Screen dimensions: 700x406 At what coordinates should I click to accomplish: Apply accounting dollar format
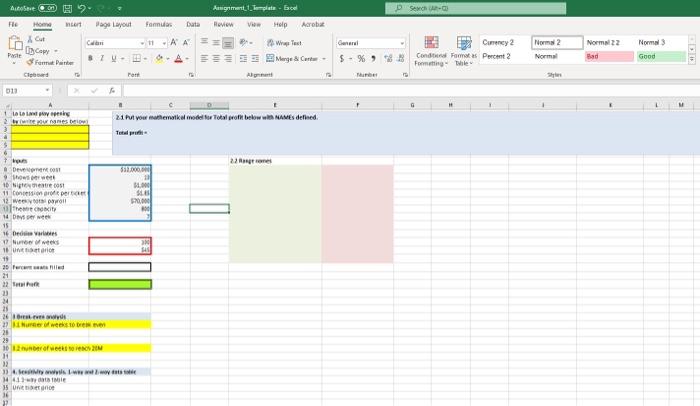tap(342, 59)
